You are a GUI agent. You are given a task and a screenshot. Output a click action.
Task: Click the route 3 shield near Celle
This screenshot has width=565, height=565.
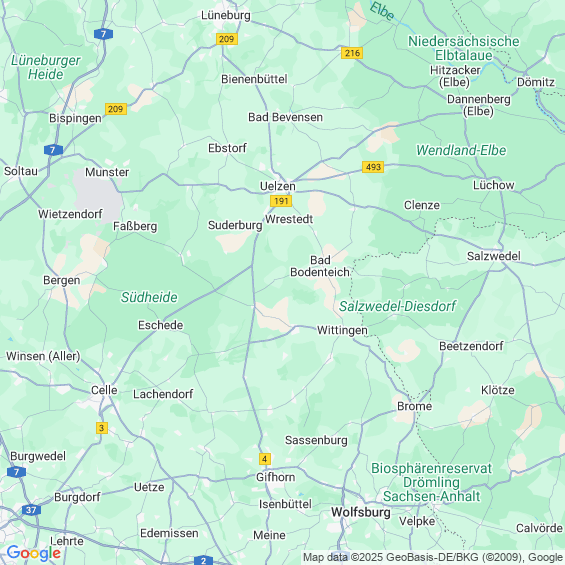(x=102, y=428)
